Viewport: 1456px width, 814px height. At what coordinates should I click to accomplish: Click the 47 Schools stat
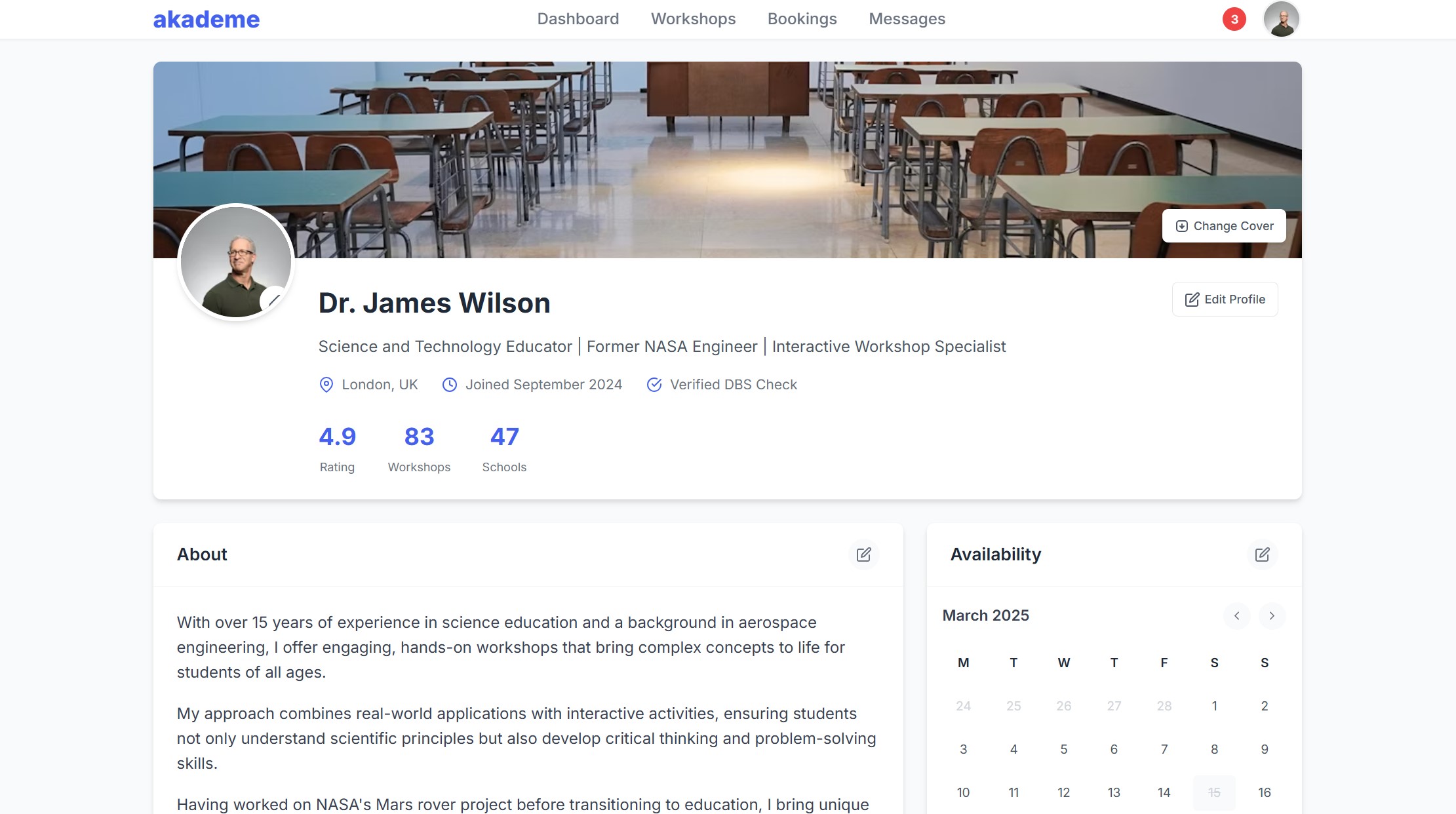tap(504, 449)
